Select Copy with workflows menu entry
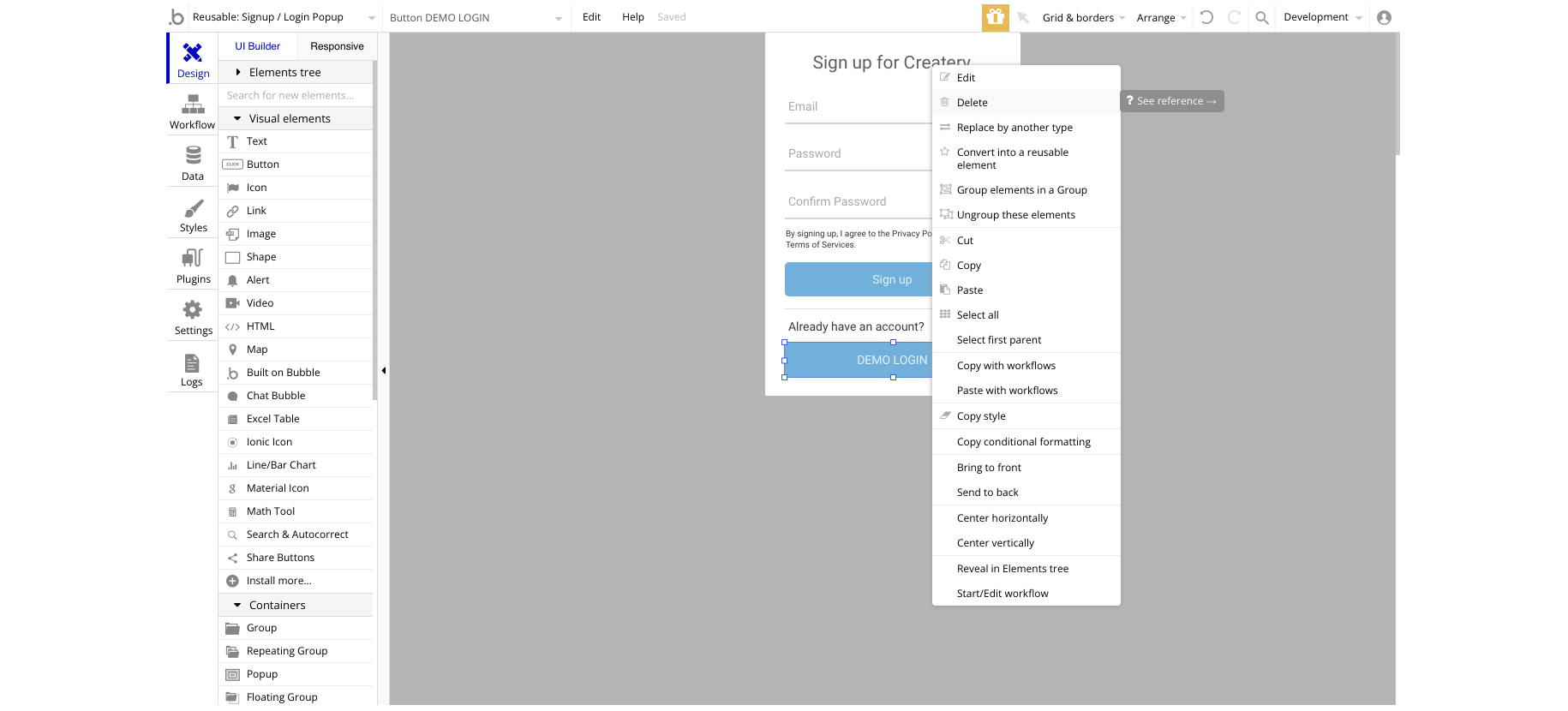Viewport: 1568px width, 711px height. click(x=1006, y=366)
